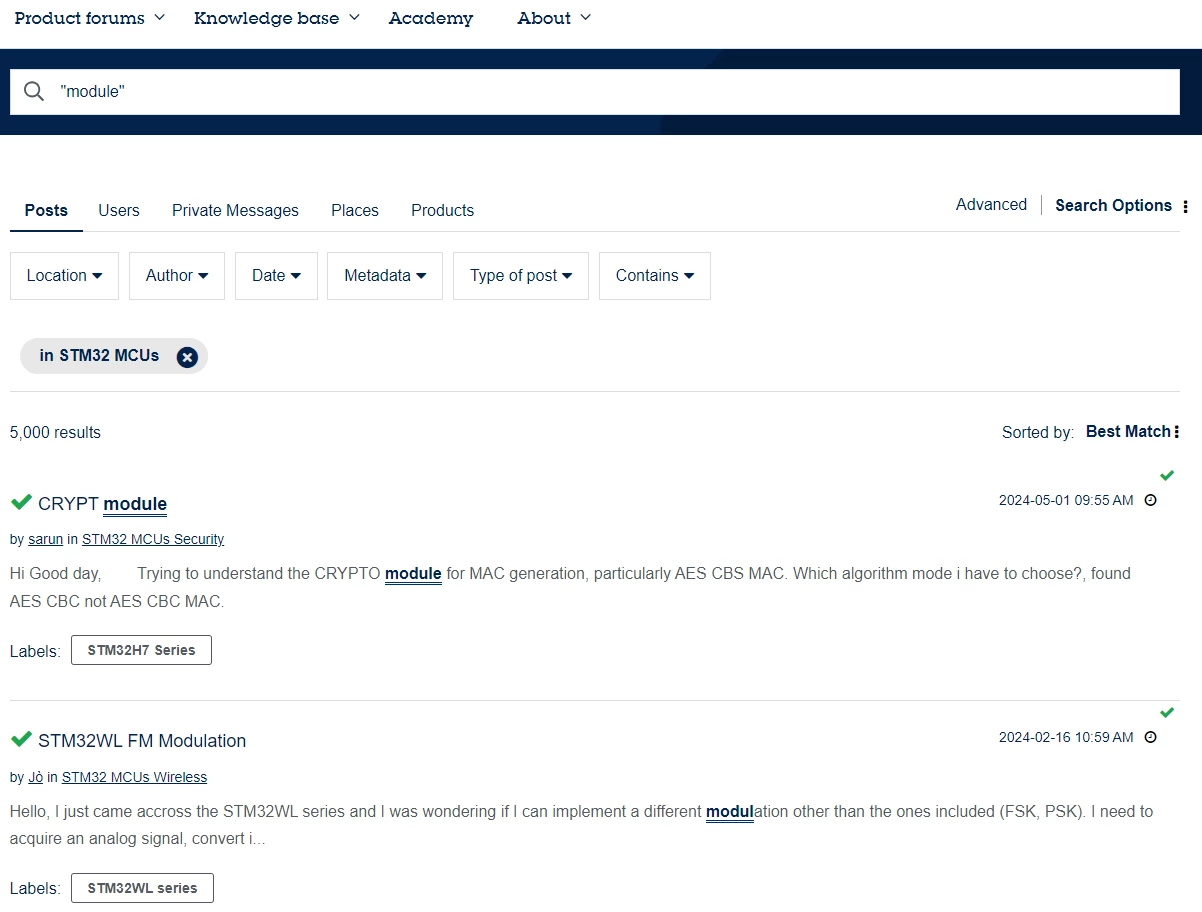The image size is (1202, 912).
Task: Go to the Academy page
Action: tap(431, 18)
